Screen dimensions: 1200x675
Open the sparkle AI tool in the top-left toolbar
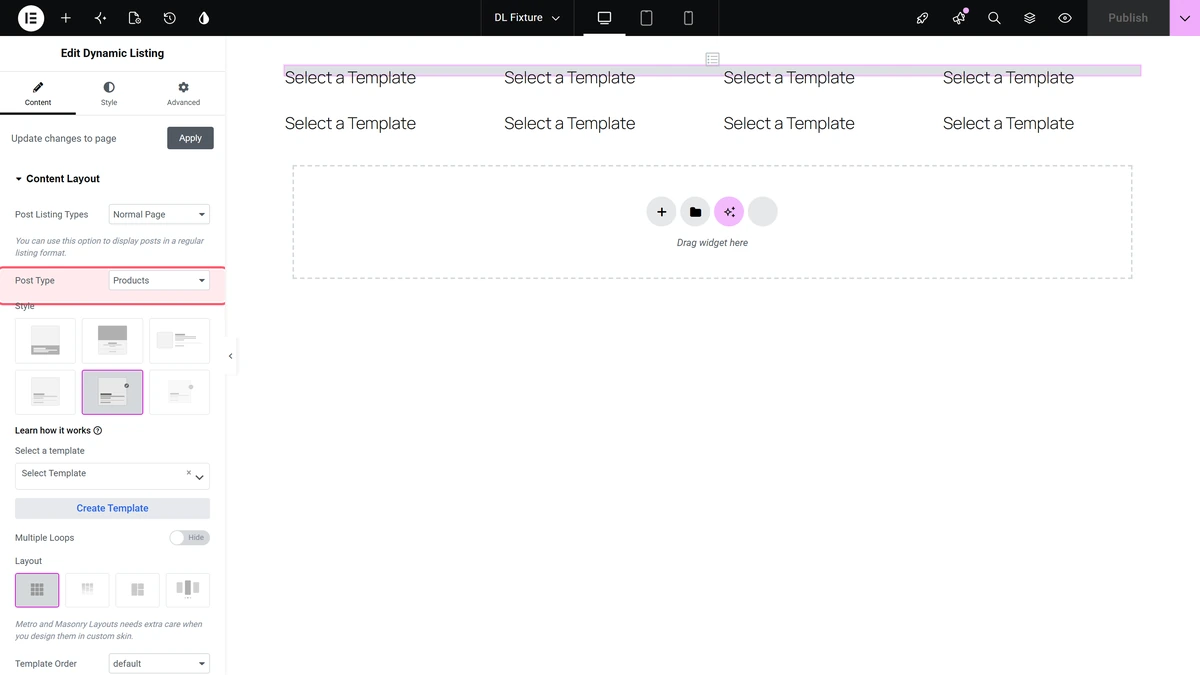[100, 18]
